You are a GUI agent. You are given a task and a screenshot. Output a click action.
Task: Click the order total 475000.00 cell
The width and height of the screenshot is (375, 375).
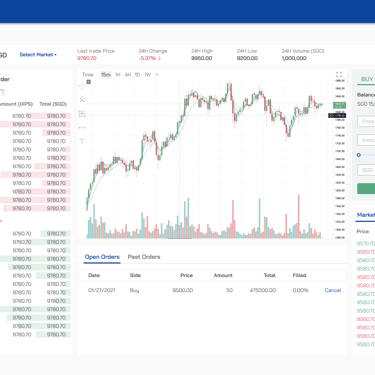point(263,290)
